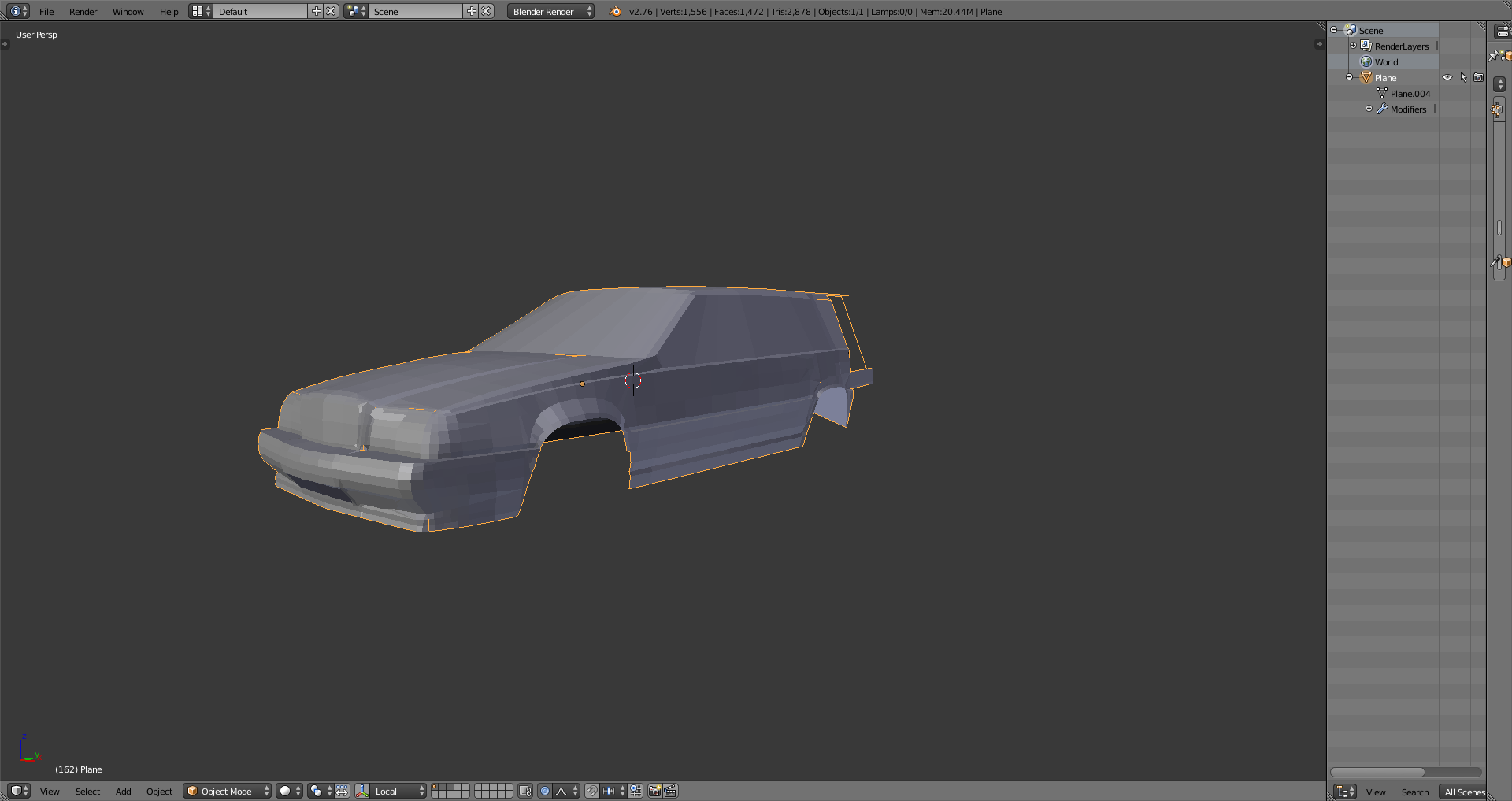Click the Search button in outliner header

1414,792
